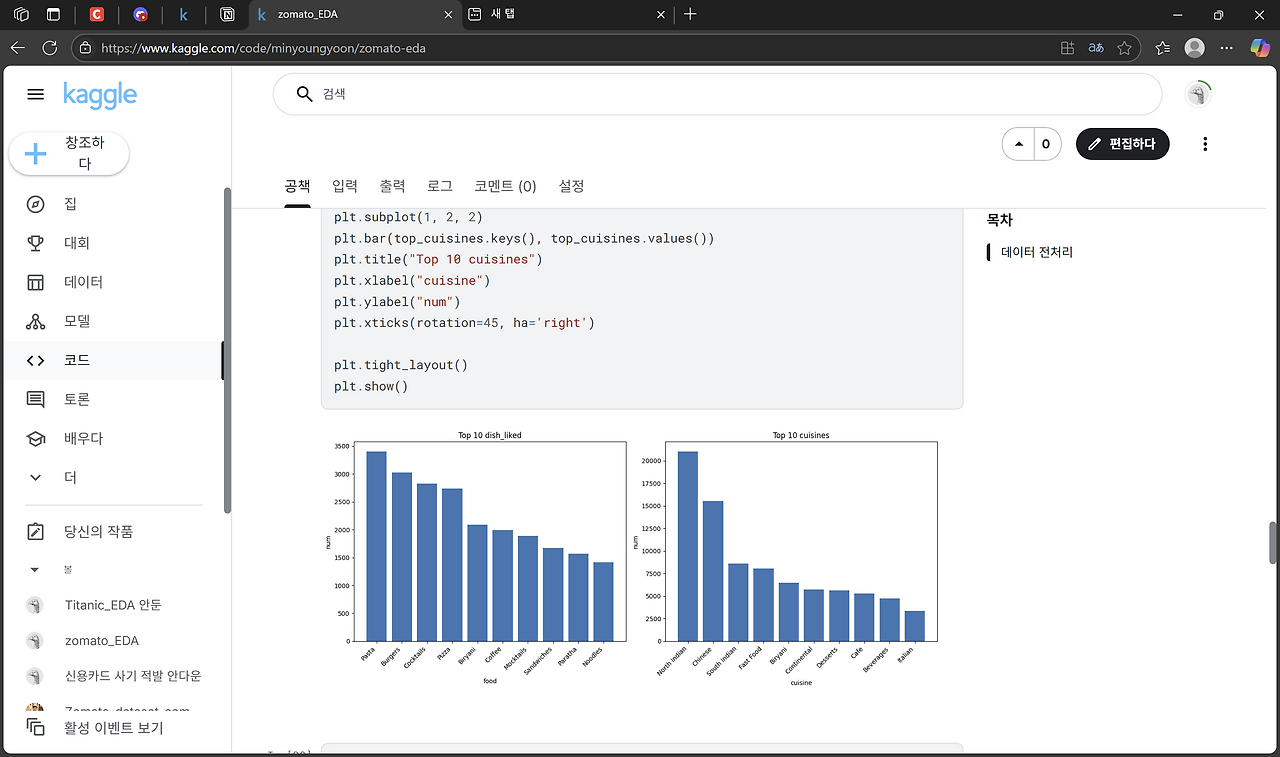The image size is (1280, 757).
Task: Add page to favorites with star icon
Action: coord(1124,47)
